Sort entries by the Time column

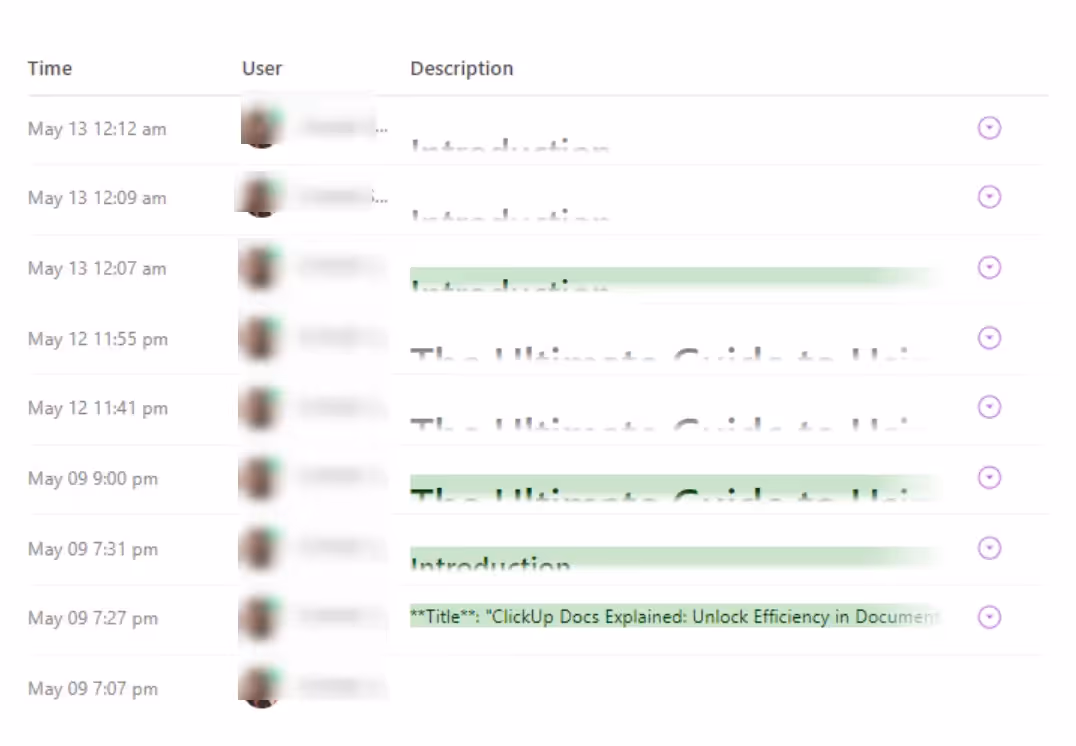49,68
